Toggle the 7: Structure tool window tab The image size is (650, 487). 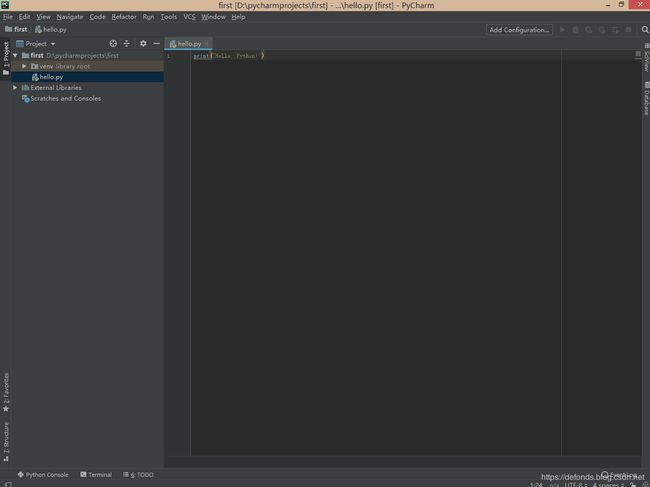tap(6, 441)
